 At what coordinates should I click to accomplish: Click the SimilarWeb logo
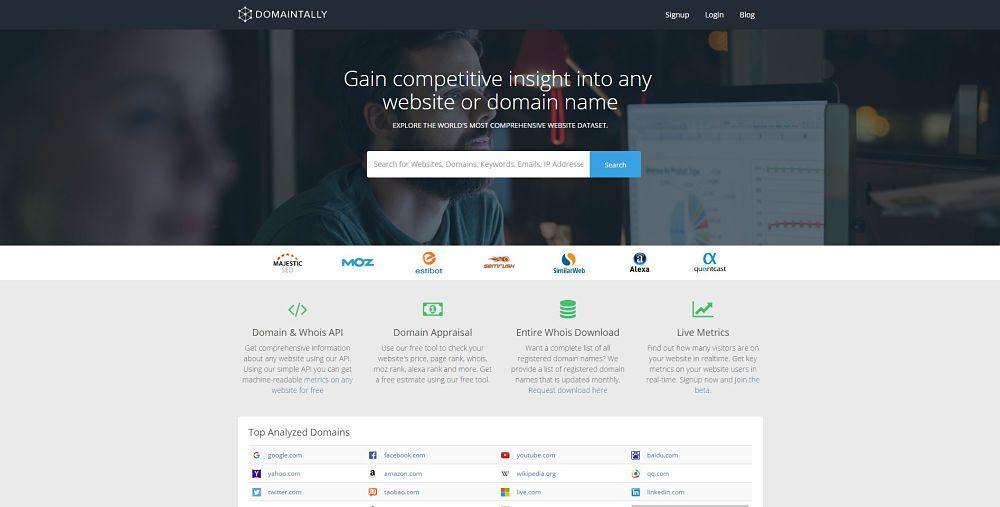(569, 263)
